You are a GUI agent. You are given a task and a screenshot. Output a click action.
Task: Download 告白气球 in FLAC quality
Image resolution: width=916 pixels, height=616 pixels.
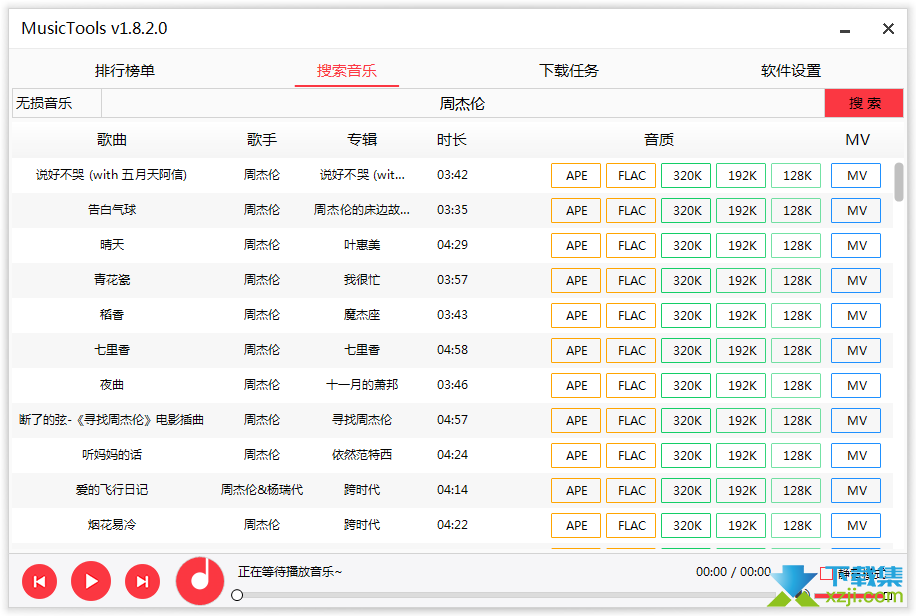(631, 210)
